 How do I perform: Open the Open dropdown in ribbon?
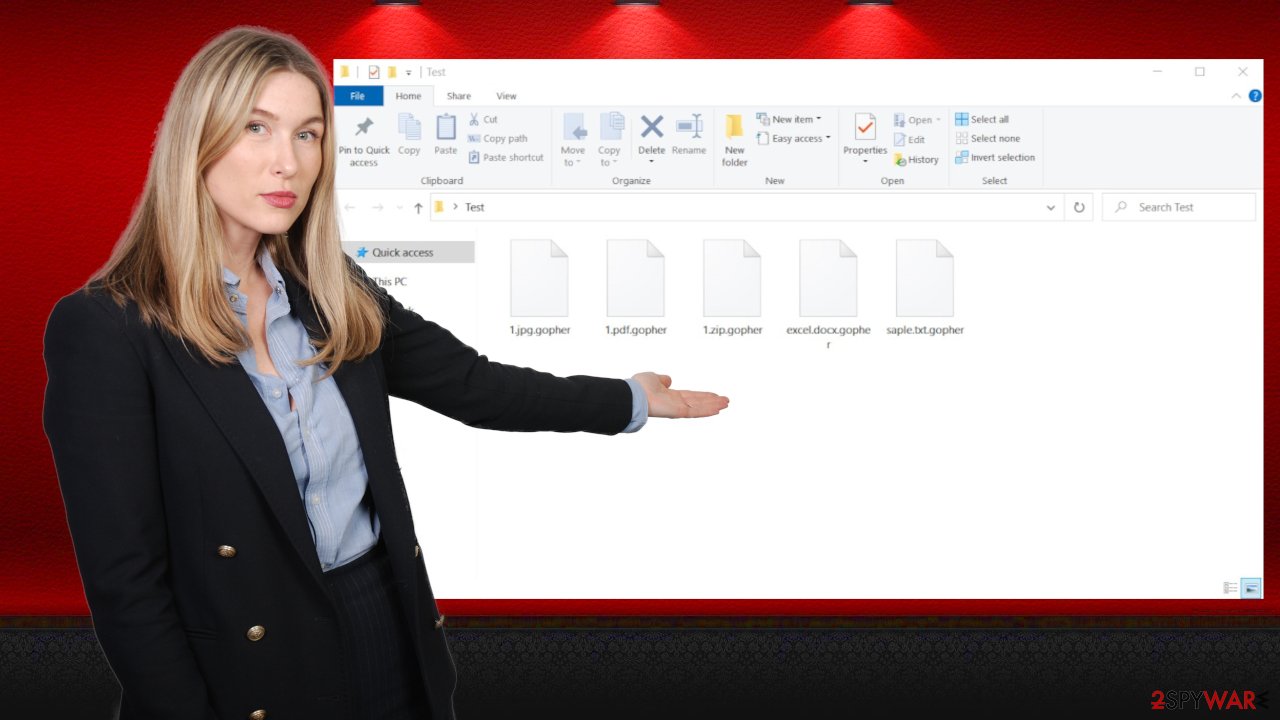click(917, 120)
